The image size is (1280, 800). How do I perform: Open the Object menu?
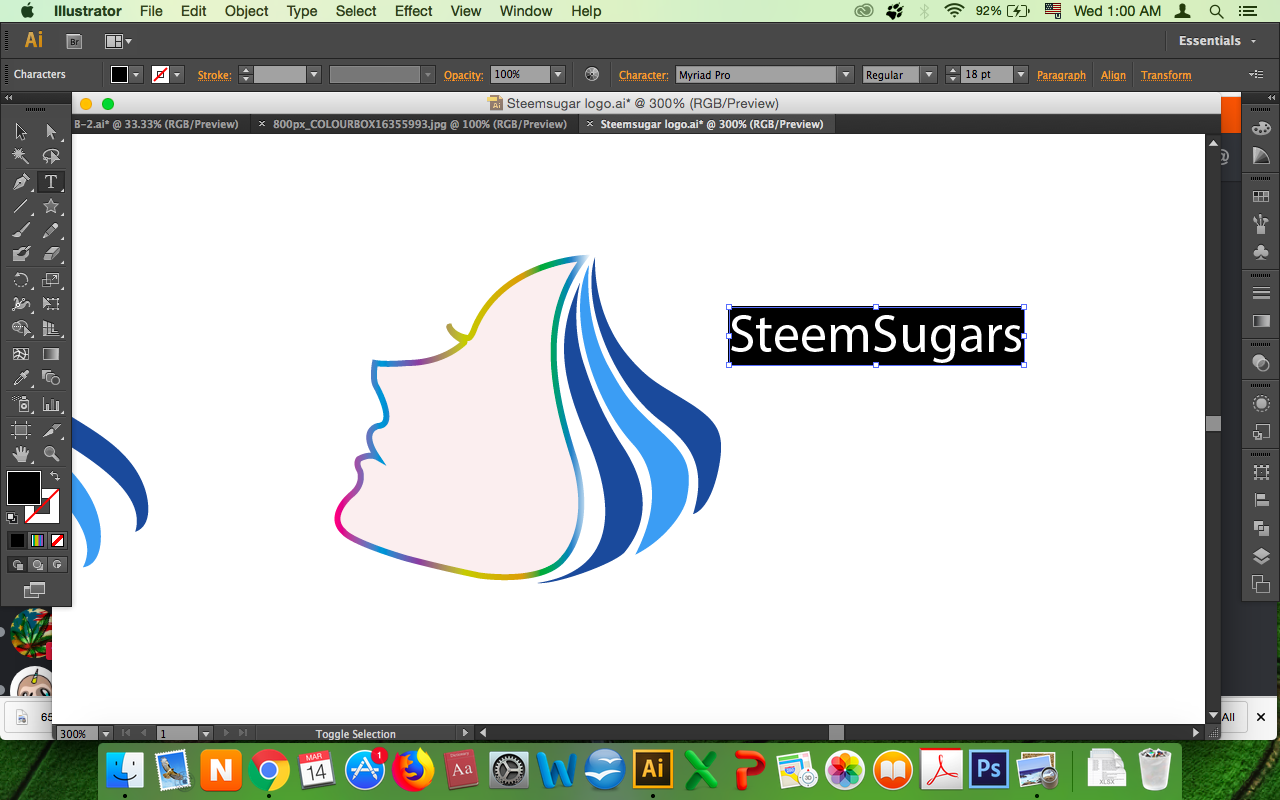coord(246,11)
